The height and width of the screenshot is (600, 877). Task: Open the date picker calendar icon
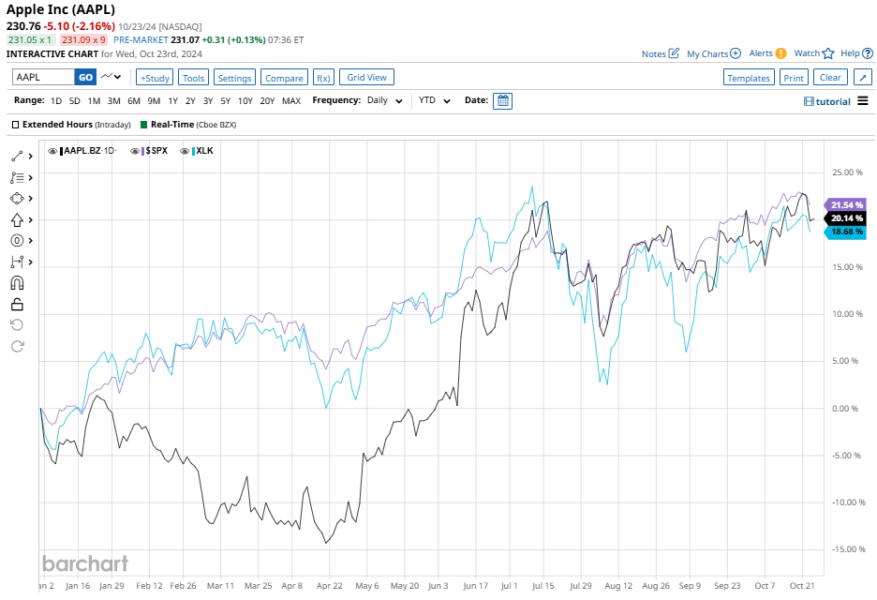(502, 101)
